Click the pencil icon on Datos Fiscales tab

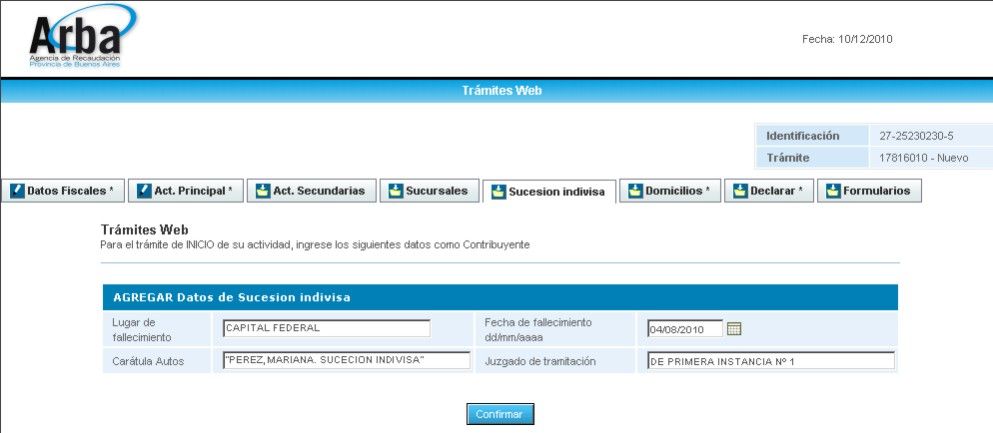(18, 191)
